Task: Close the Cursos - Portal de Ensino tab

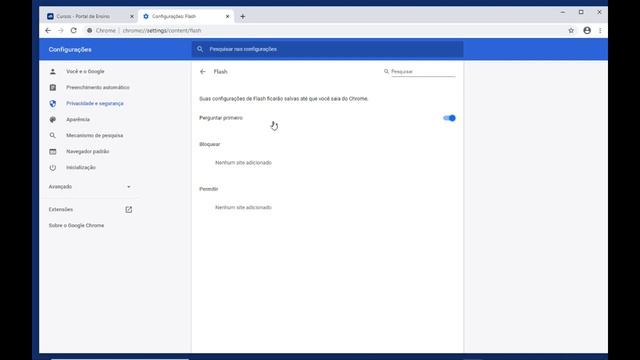Action: click(x=132, y=17)
